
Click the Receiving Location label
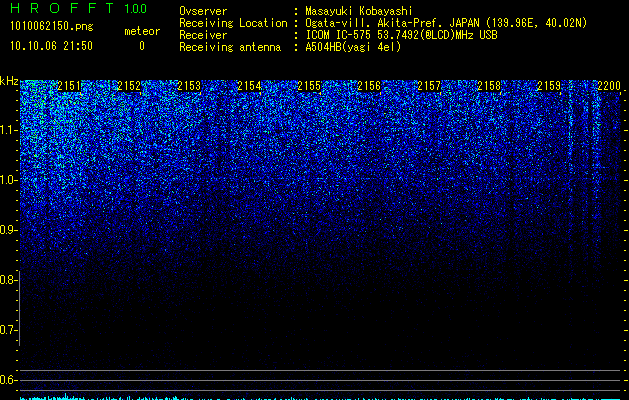click(x=233, y=23)
